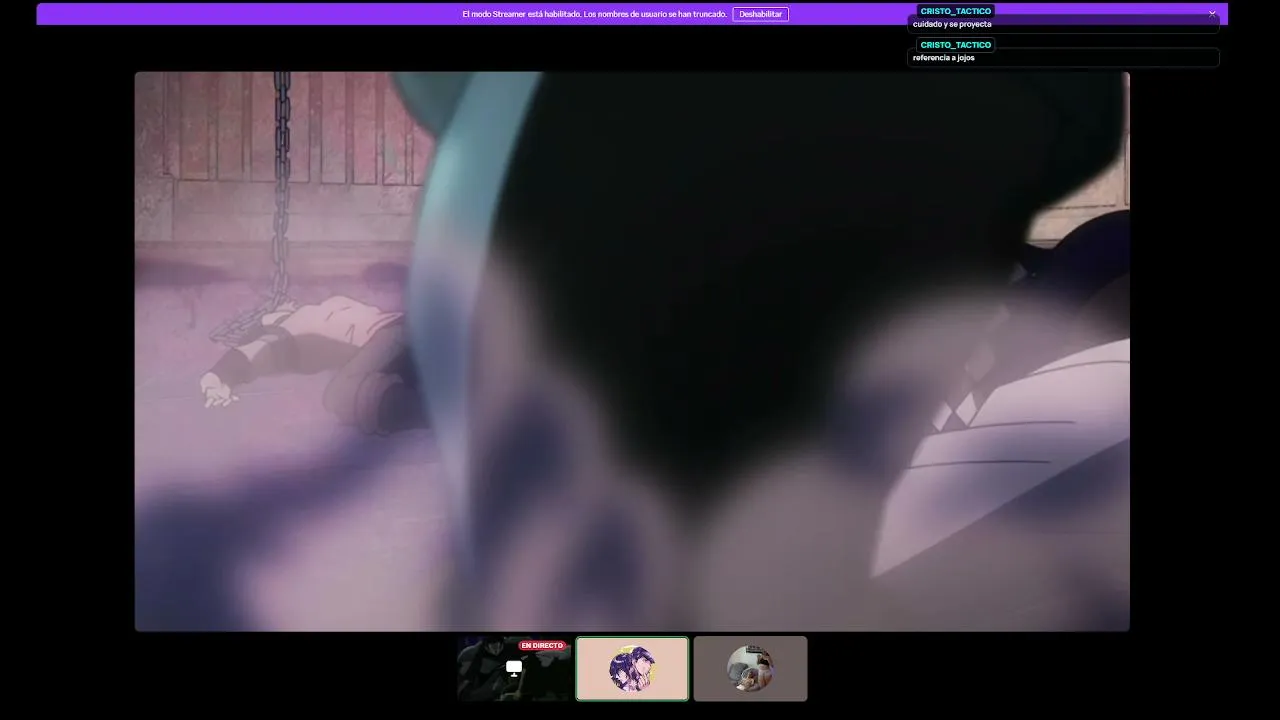Viewport: 1280px width, 720px height.
Task: Dismiss the Streamer mode banner with X
Action: pos(1212,14)
